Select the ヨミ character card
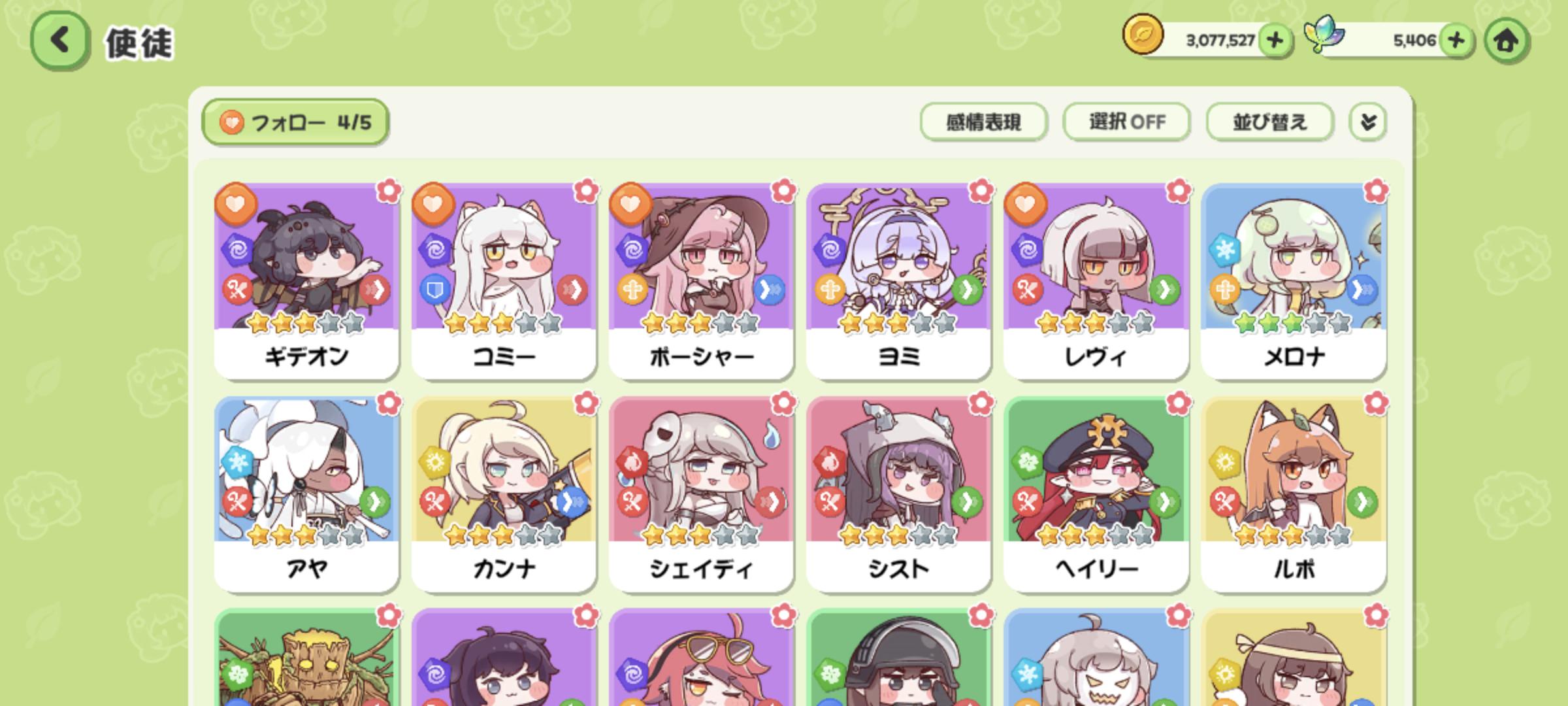This screenshot has width=1568, height=706. coord(899,281)
